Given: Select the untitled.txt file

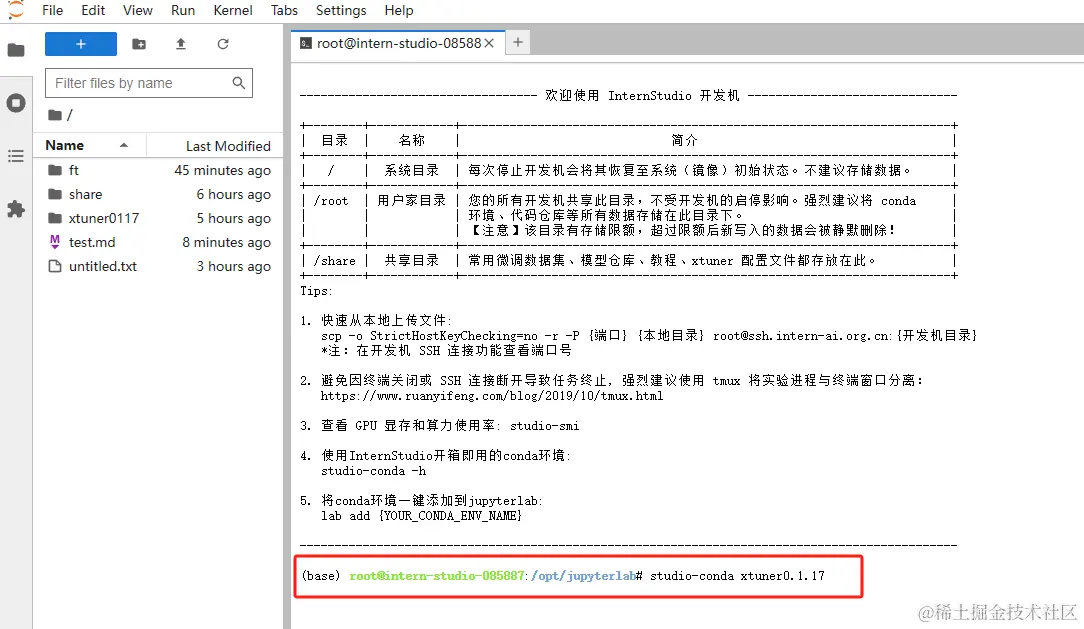Looking at the screenshot, I should click(x=160, y=266).
